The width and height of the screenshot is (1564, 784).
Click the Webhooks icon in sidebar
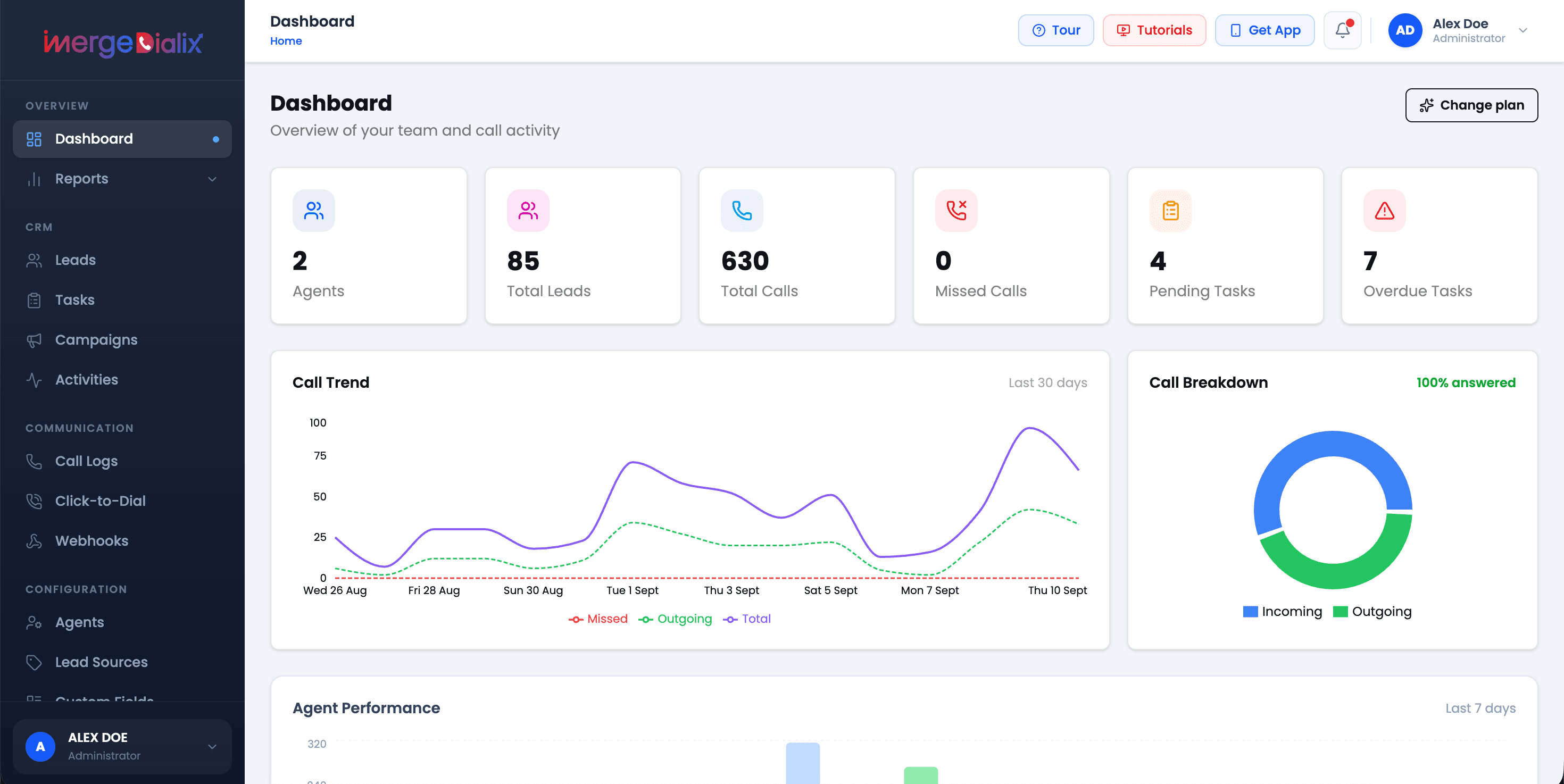(34, 541)
